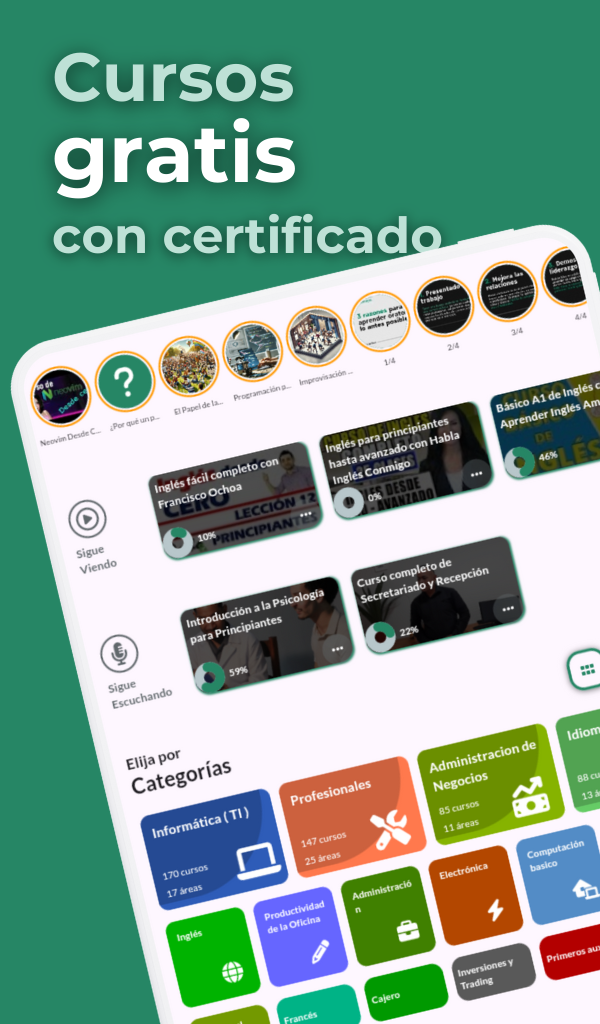Tap the pencil icon on Productividad tile
This screenshot has width=600, height=1024.
(321, 952)
